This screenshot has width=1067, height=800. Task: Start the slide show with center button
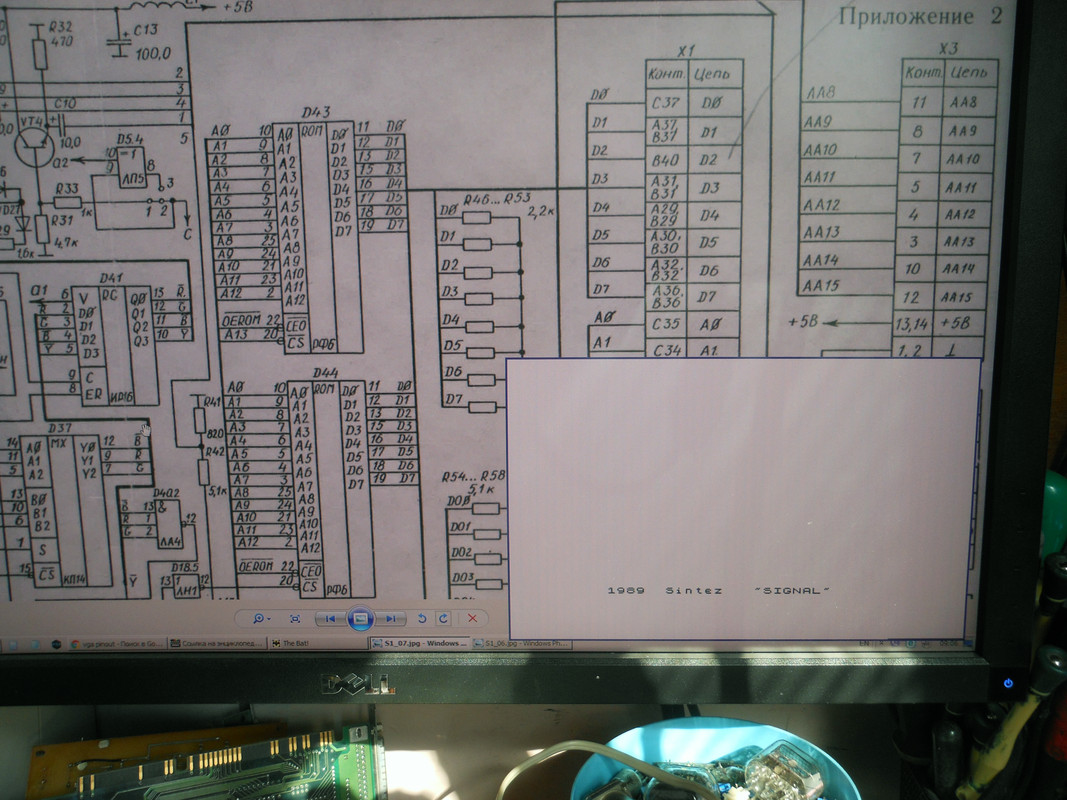360,618
